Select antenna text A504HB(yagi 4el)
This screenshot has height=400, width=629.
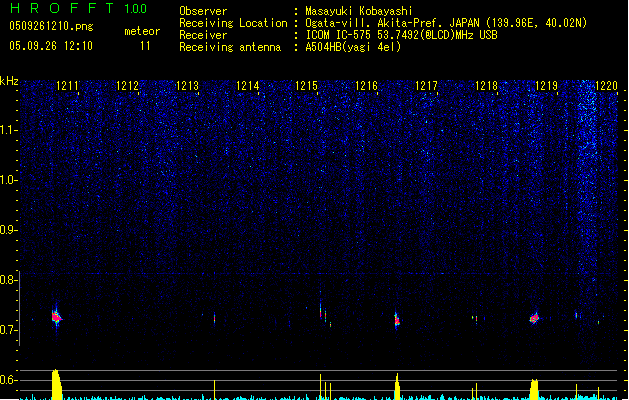353,47
